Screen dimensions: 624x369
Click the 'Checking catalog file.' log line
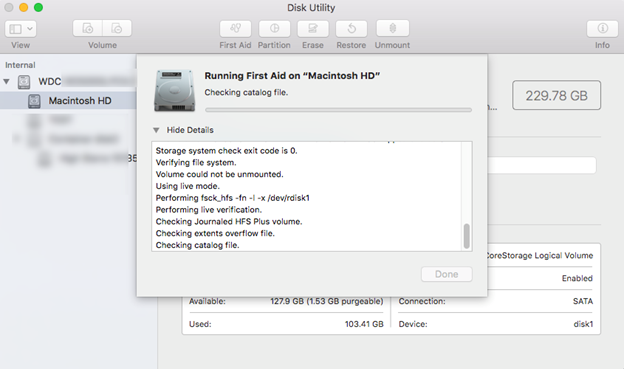coord(197,245)
